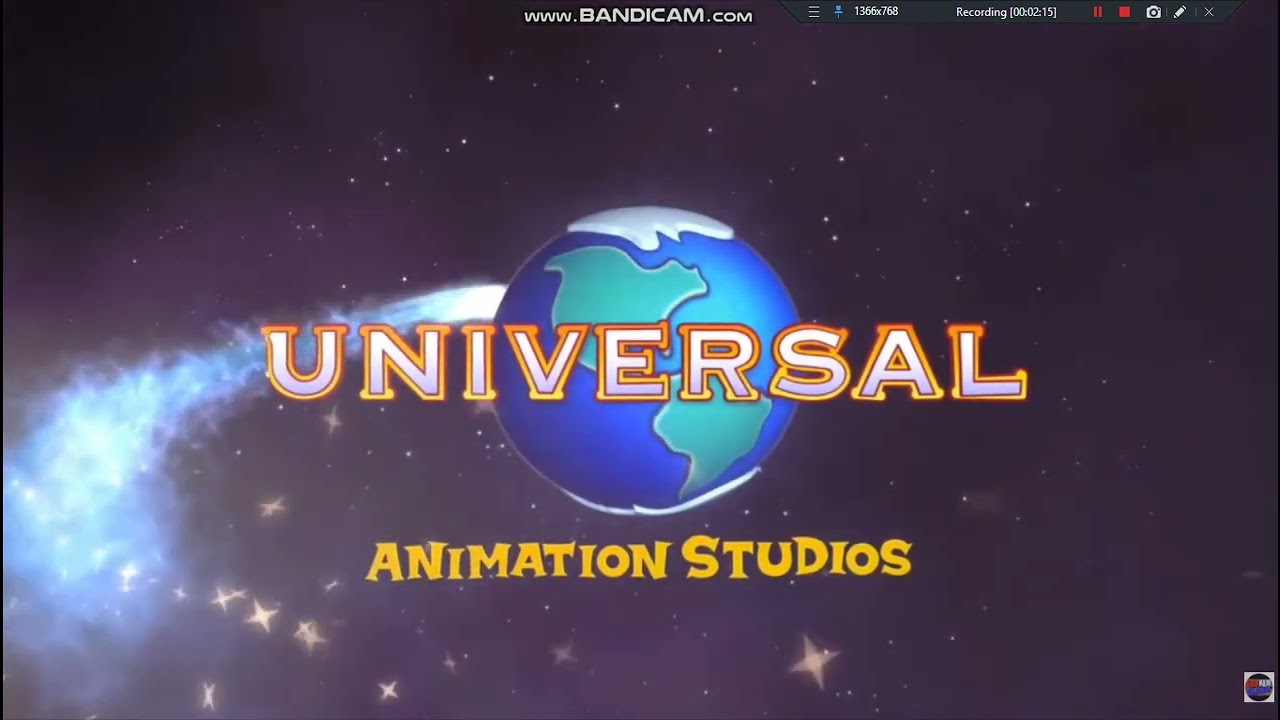Toggle the blue pin icon
This screenshot has height=720, width=1280.
(838, 12)
